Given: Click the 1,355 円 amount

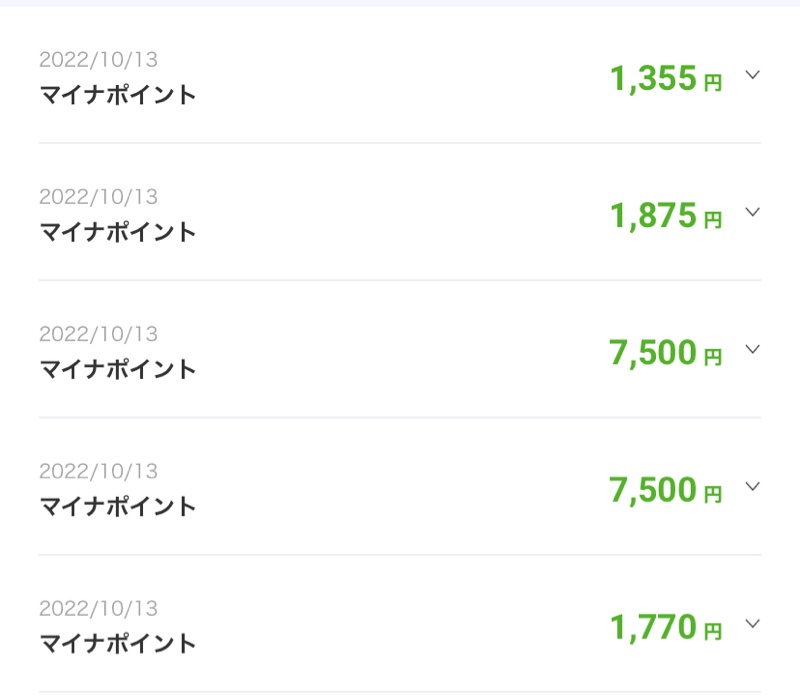Looking at the screenshot, I should 666,79.
